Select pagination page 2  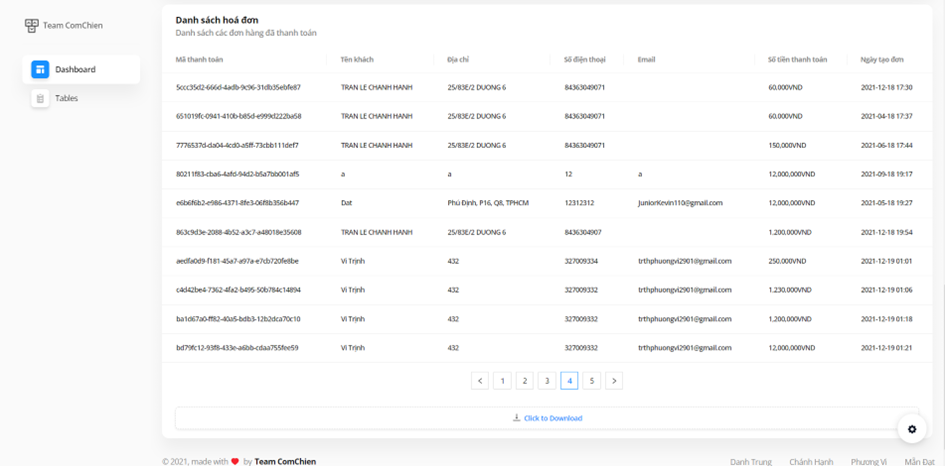click(x=524, y=381)
